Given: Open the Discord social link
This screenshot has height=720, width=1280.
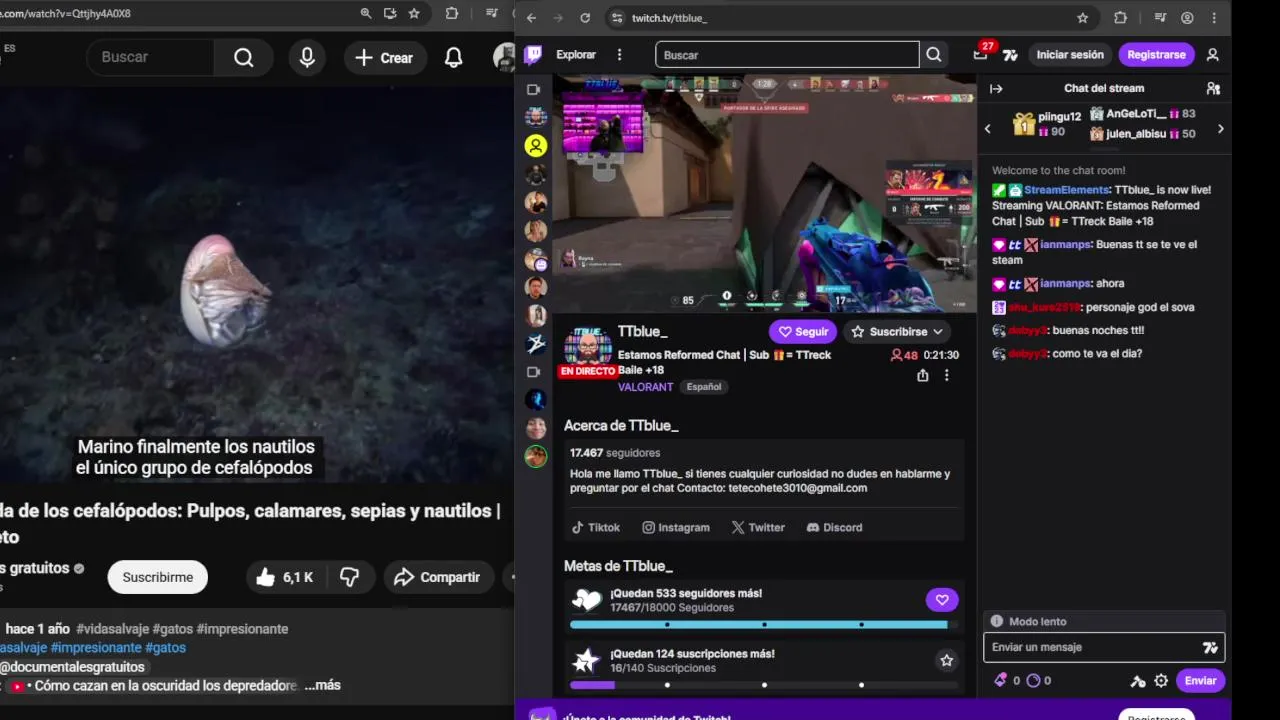Looking at the screenshot, I should (x=834, y=527).
